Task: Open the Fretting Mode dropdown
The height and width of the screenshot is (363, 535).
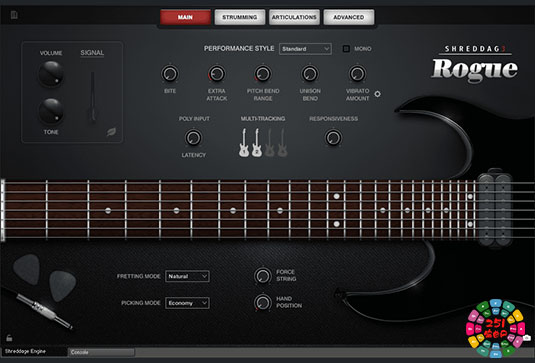Action: [187, 276]
